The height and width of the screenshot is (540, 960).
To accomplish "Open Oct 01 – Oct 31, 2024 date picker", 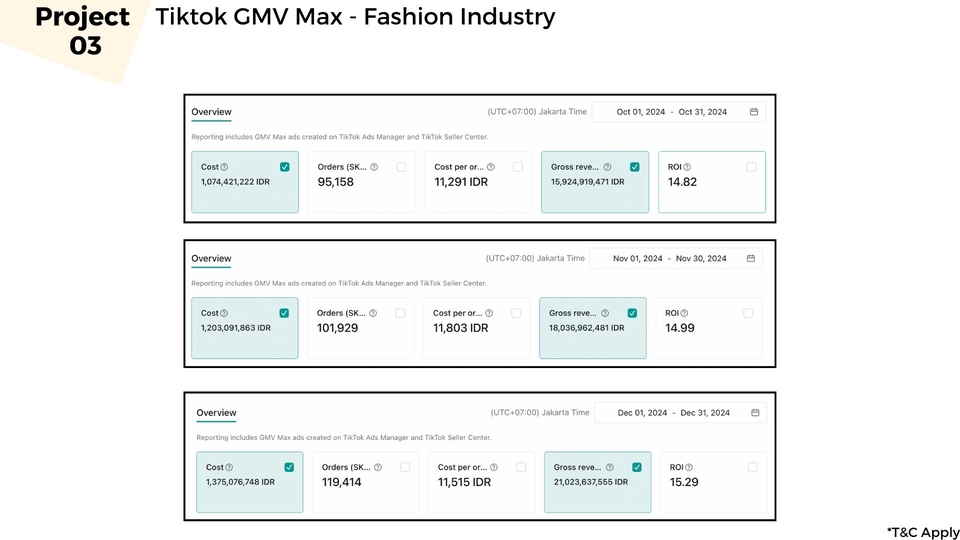I will click(x=678, y=111).
